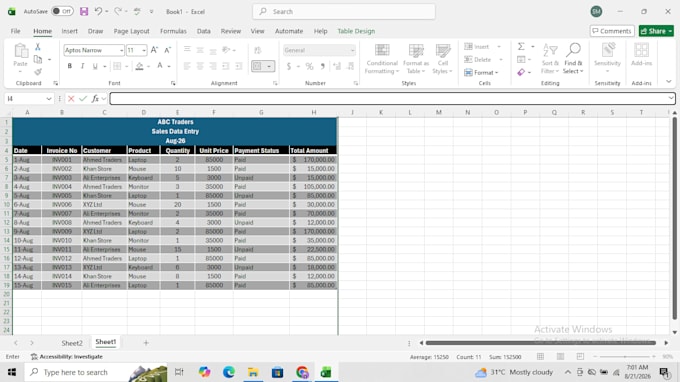
Task: Toggle the AutoSave switch
Action: 62,11
